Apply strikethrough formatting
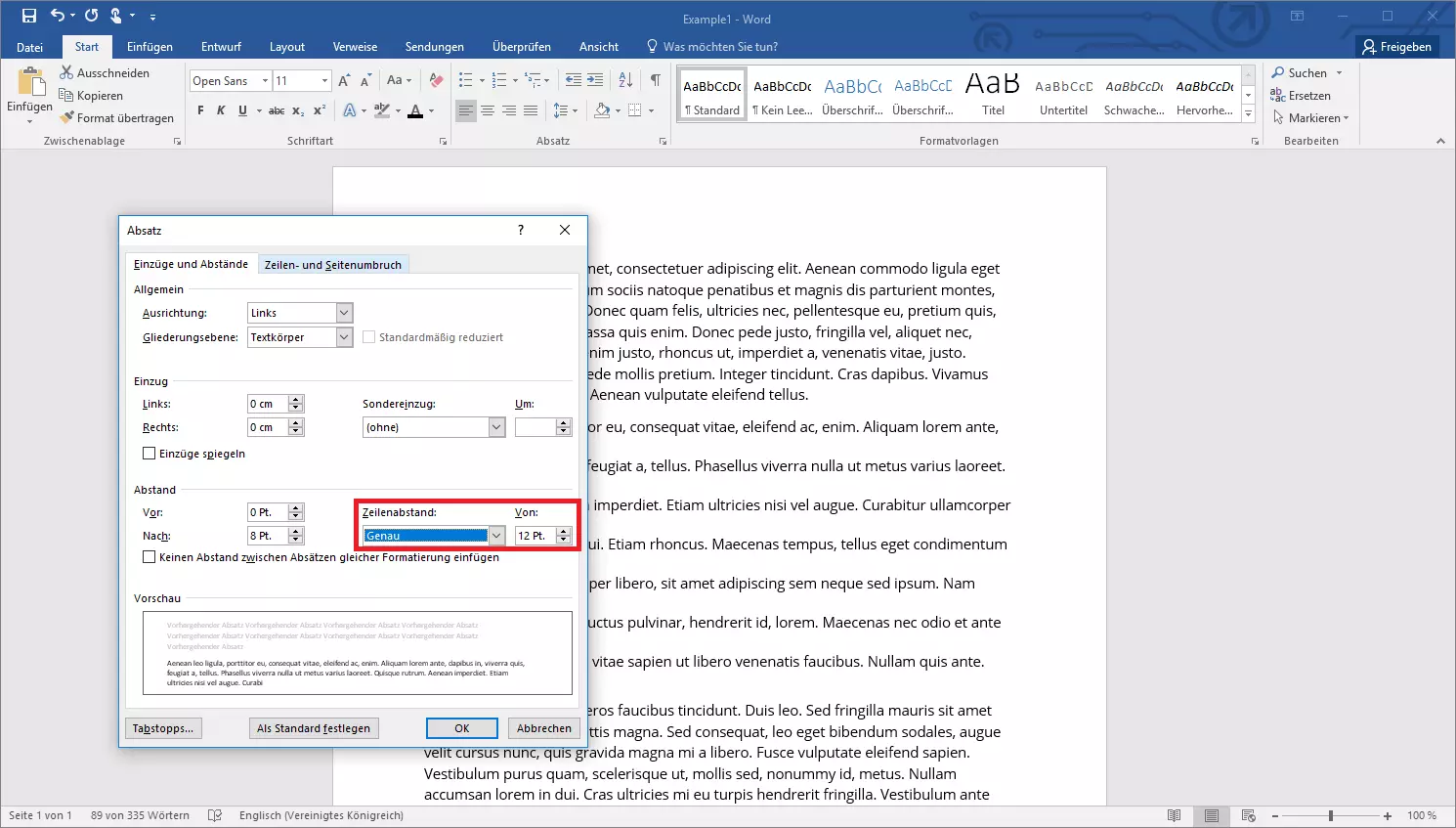Viewport: 1456px width, 828px height. click(277, 110)
